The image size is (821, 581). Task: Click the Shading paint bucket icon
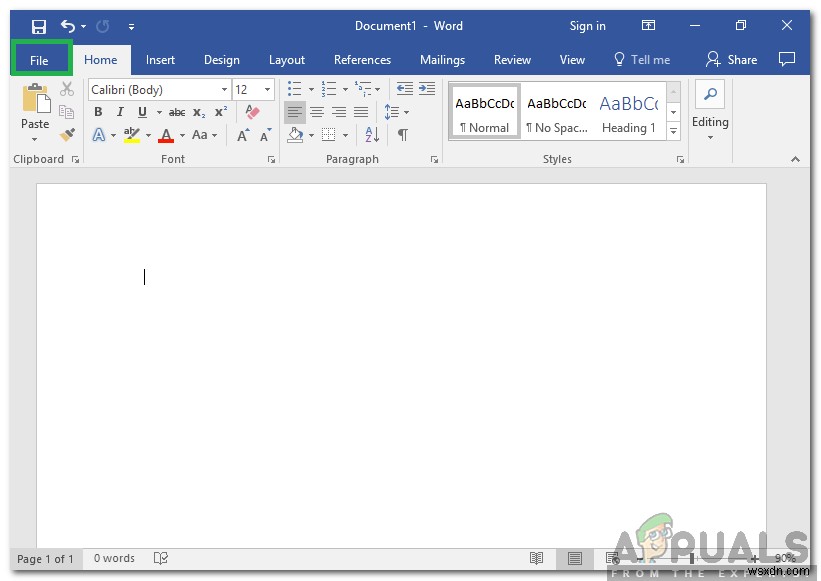pos(295,135)
